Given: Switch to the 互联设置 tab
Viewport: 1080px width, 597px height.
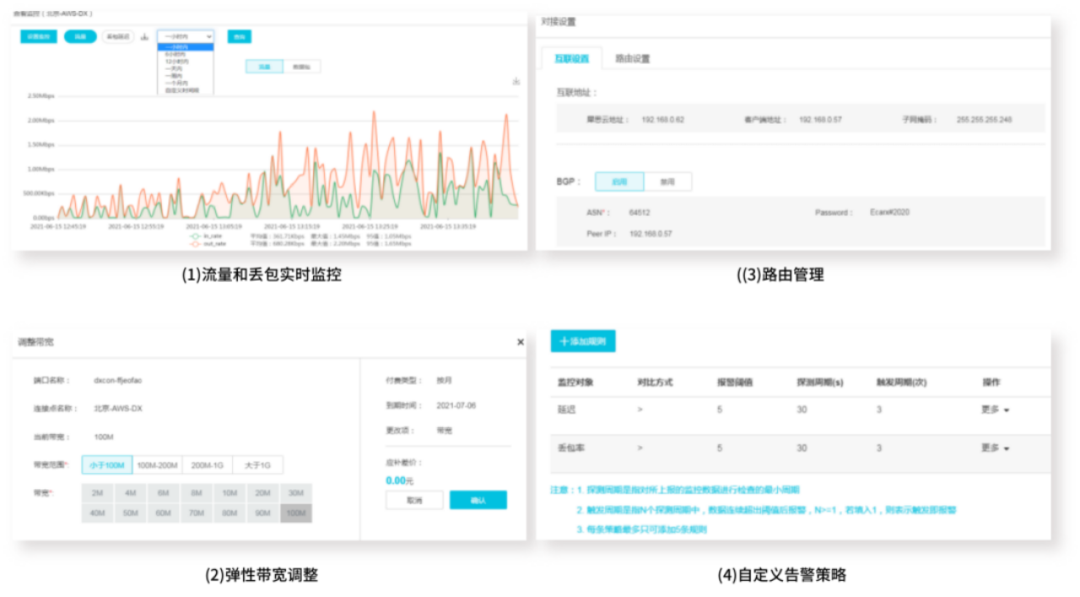Looking at the screenshot, I should 572,59.
